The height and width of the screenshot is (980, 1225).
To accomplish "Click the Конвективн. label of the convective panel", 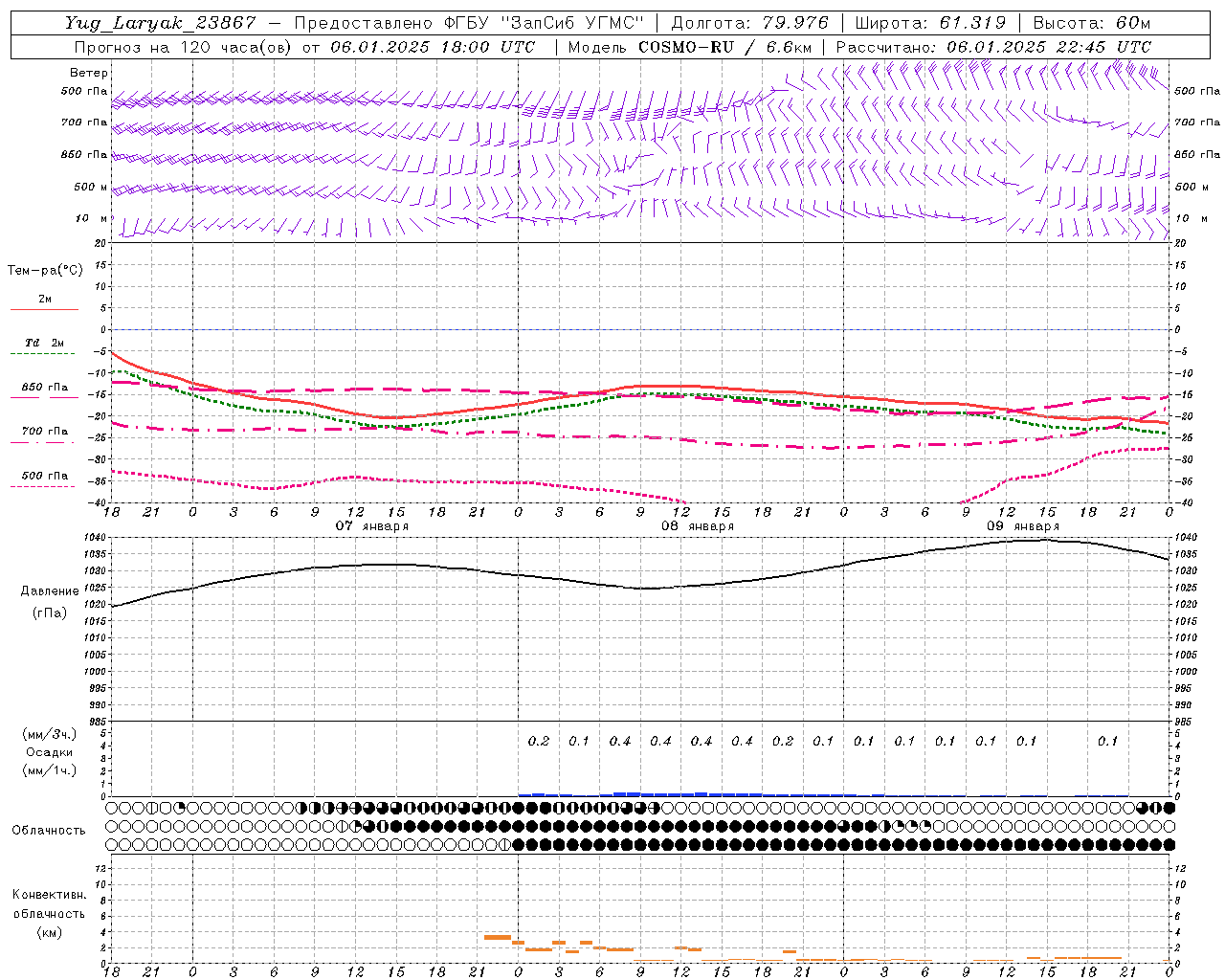I will 49,895.
